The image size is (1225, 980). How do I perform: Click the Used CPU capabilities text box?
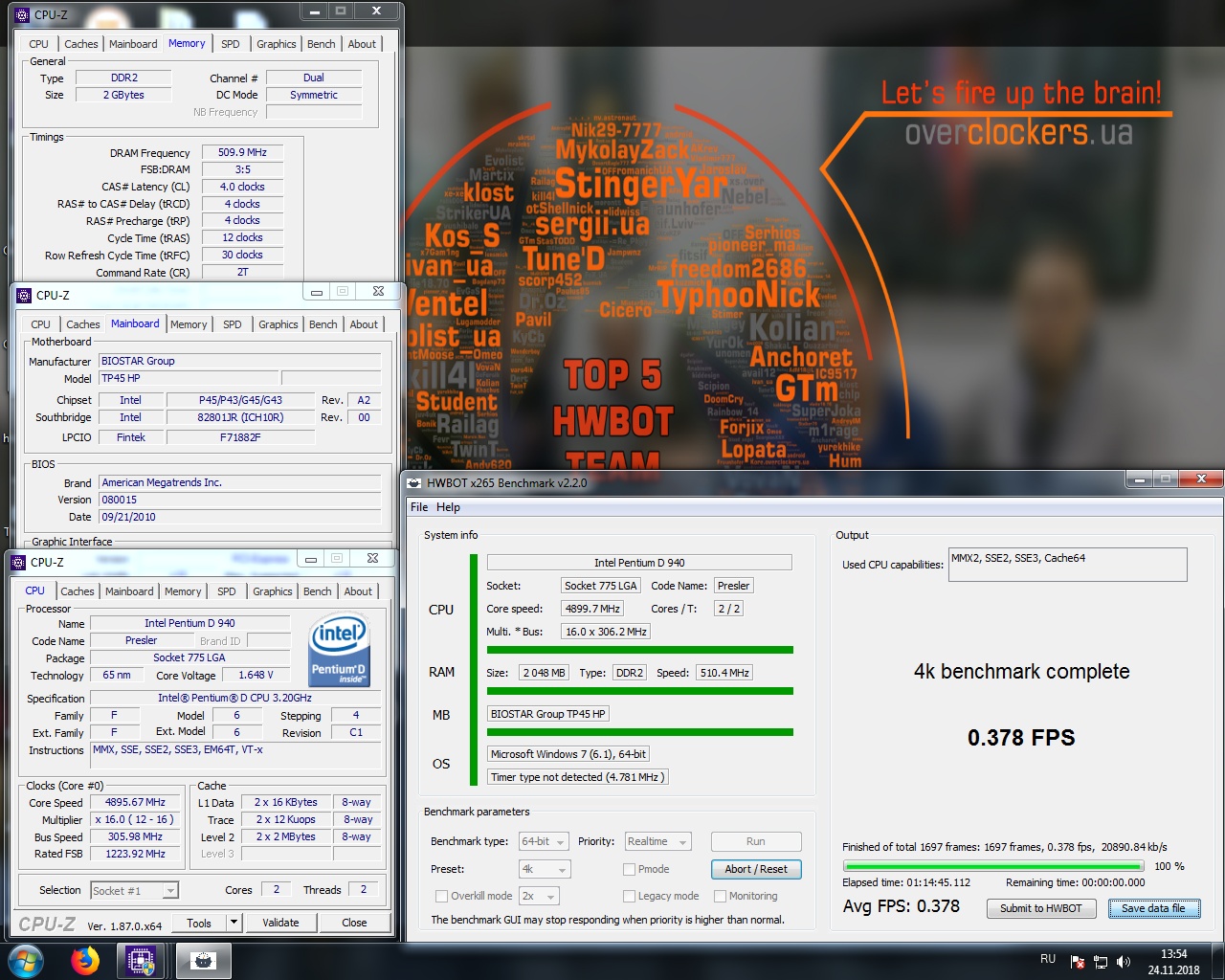pyautogui.click(x=1067, y=565)
